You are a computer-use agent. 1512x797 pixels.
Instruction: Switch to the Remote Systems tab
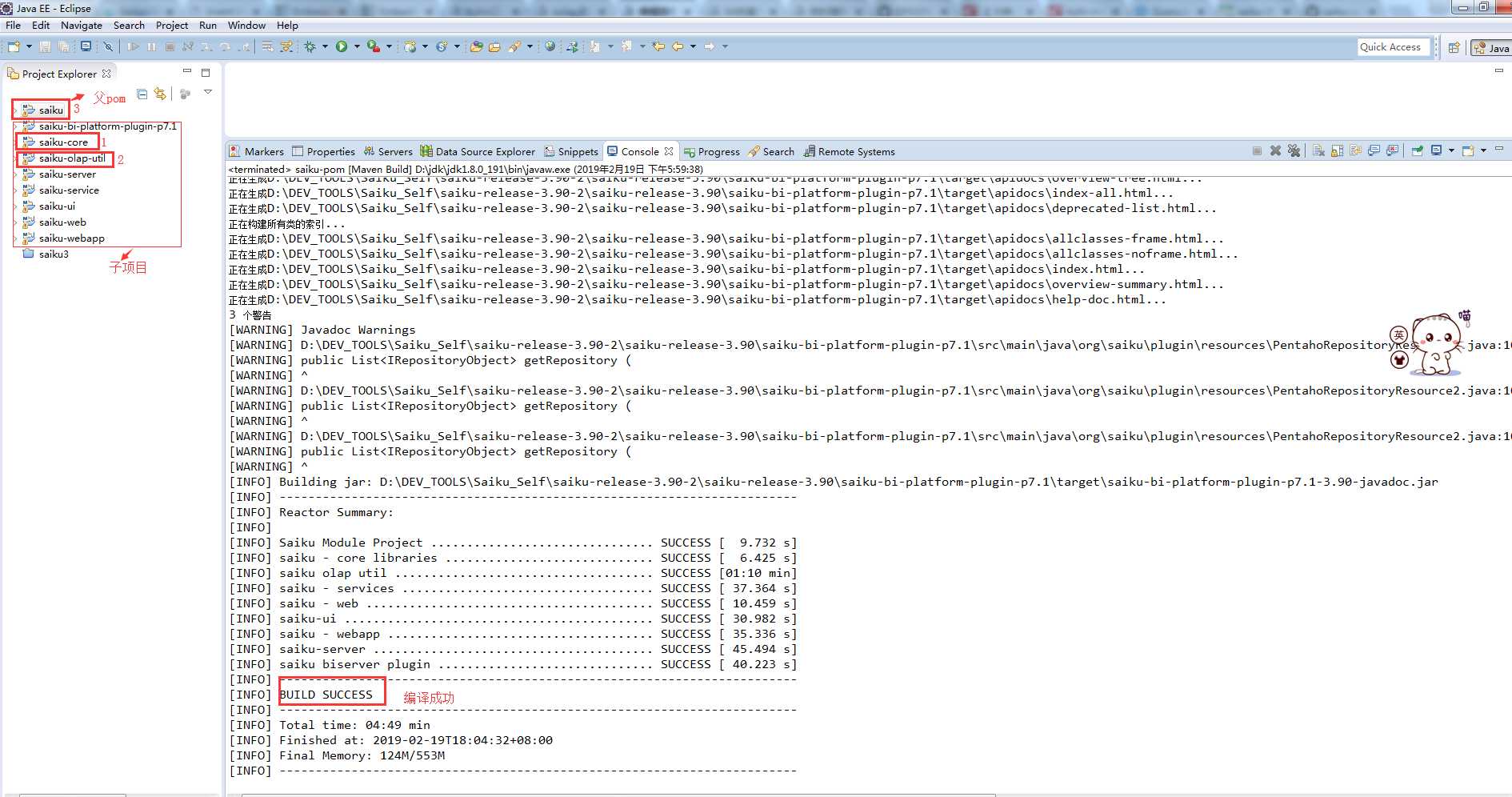tap(849, 151)
